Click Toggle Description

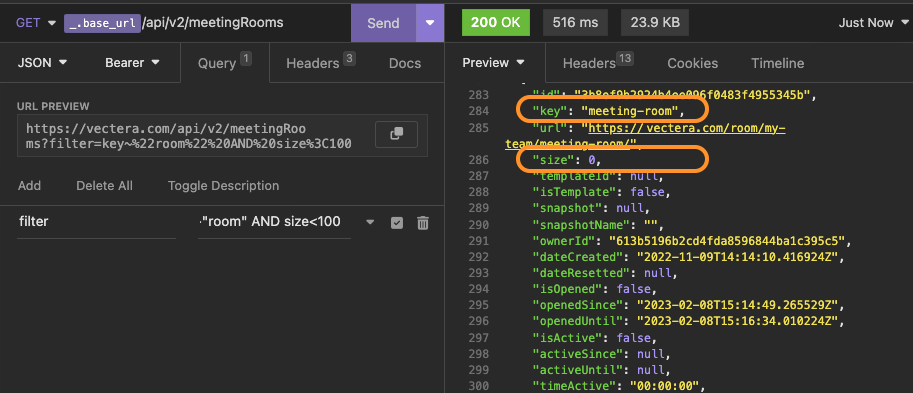point(224,186)
